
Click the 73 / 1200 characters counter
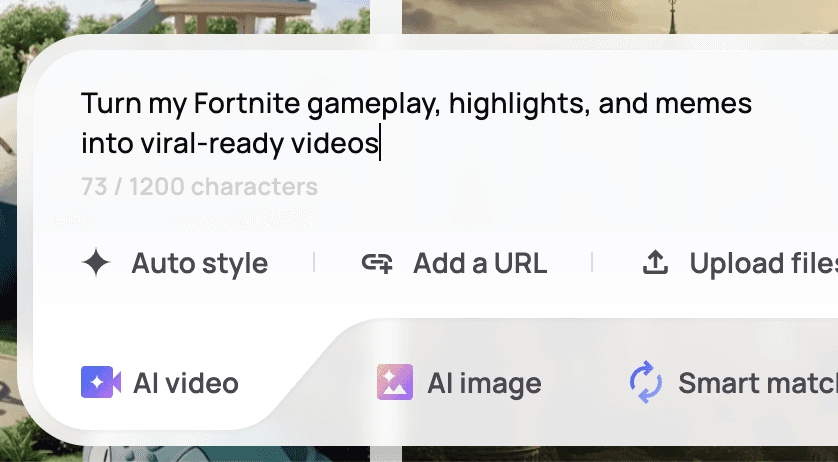pos(199,187)
